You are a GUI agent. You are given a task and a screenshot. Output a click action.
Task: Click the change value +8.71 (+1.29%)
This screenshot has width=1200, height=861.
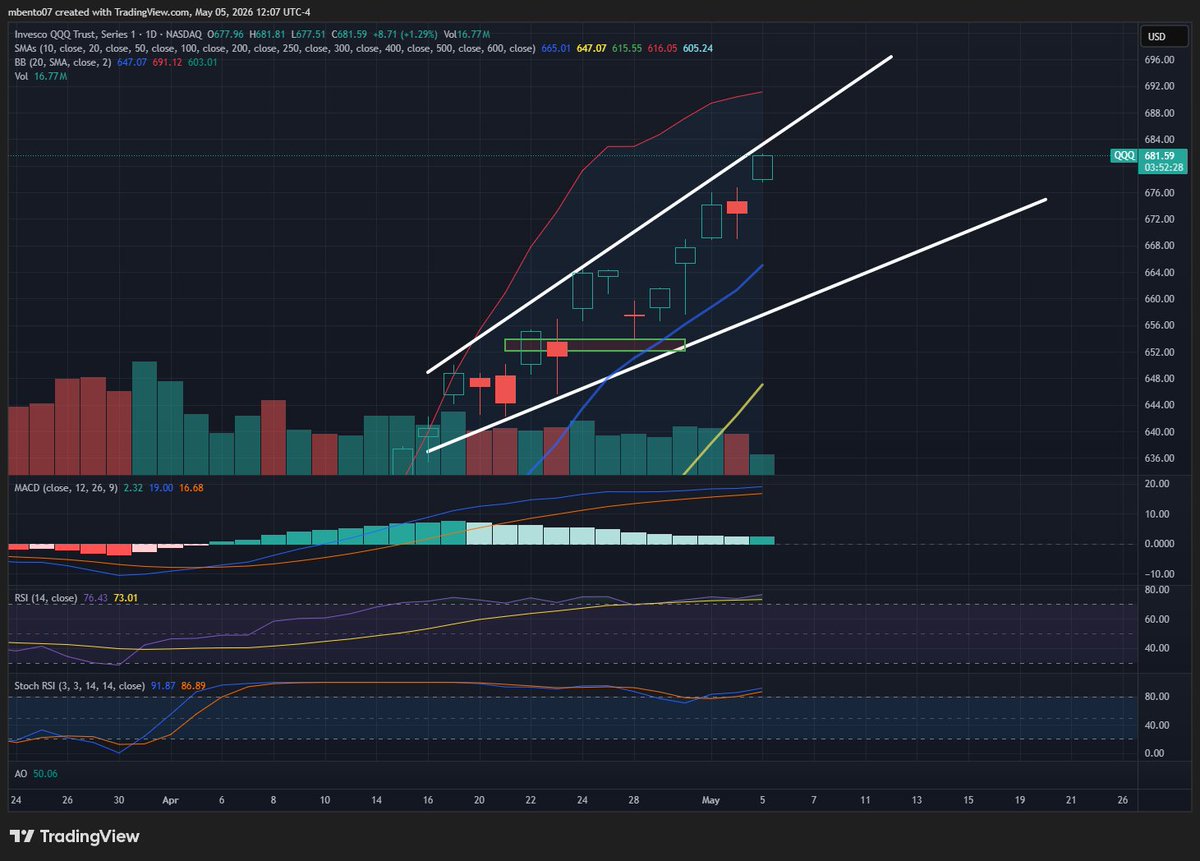pos(405,35)
